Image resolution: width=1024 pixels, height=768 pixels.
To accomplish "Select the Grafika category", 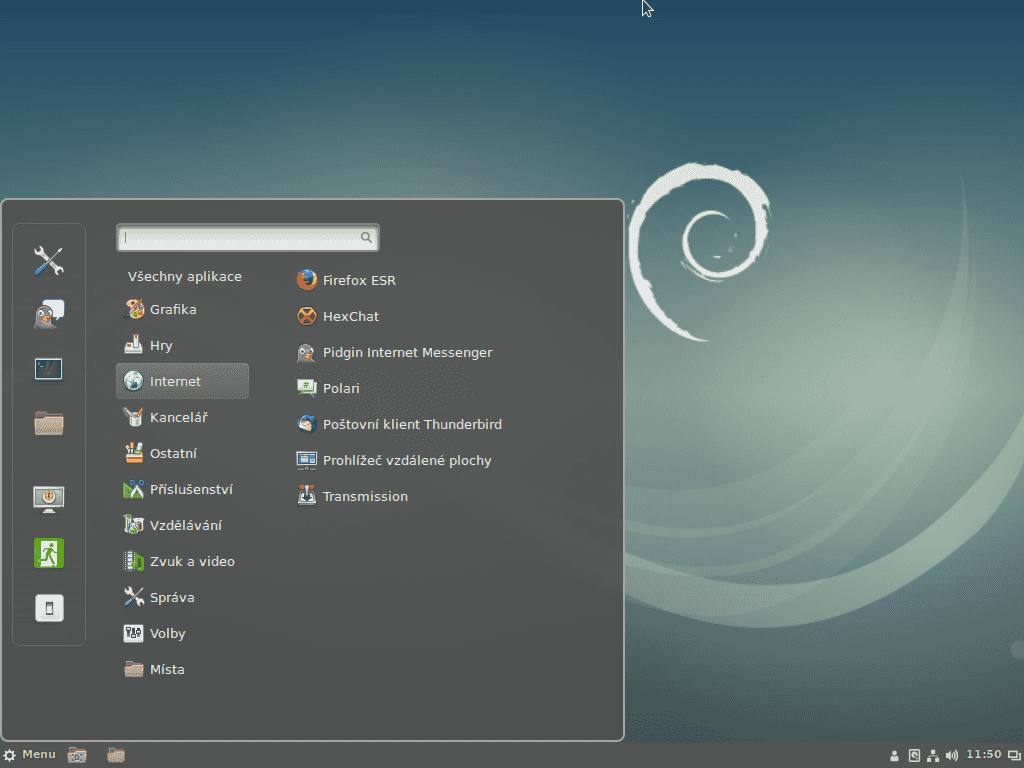I will [x=172, y=310].
